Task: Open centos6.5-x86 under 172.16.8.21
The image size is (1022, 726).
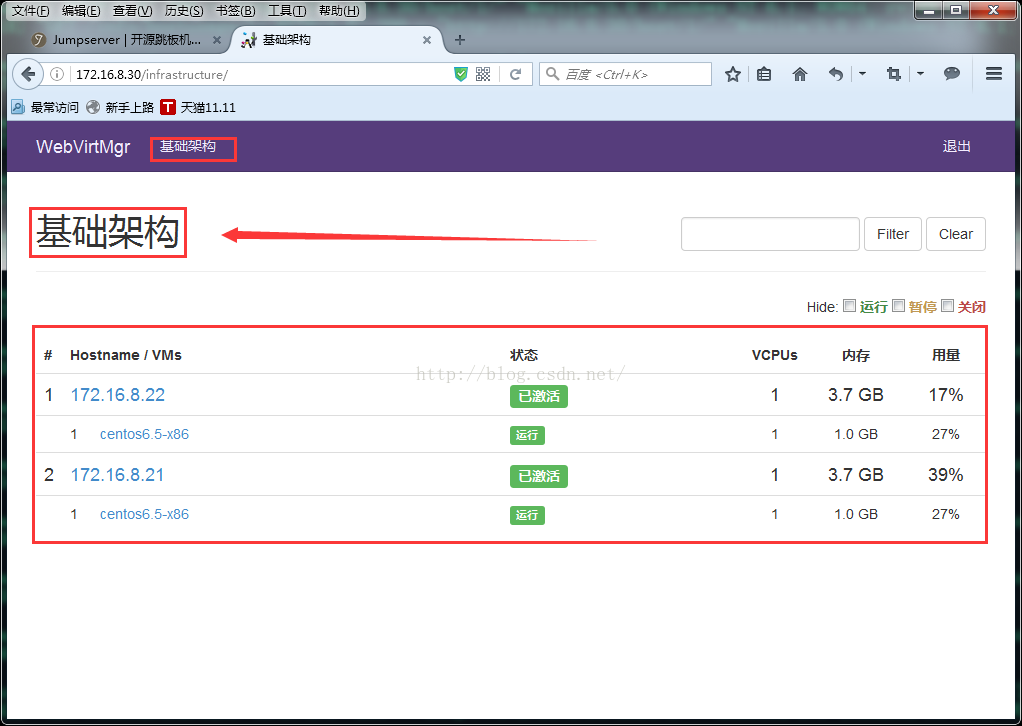Action: [x=144, y=515]
